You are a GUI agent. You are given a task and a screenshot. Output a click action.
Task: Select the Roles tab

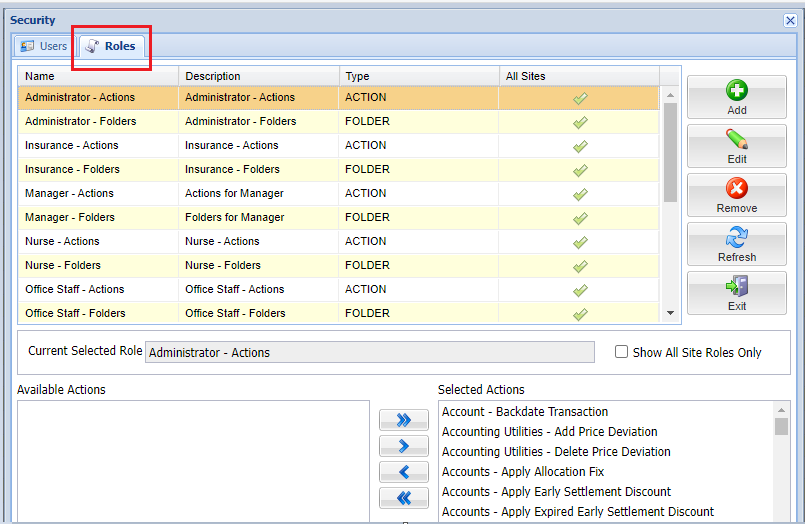point(111,46)
